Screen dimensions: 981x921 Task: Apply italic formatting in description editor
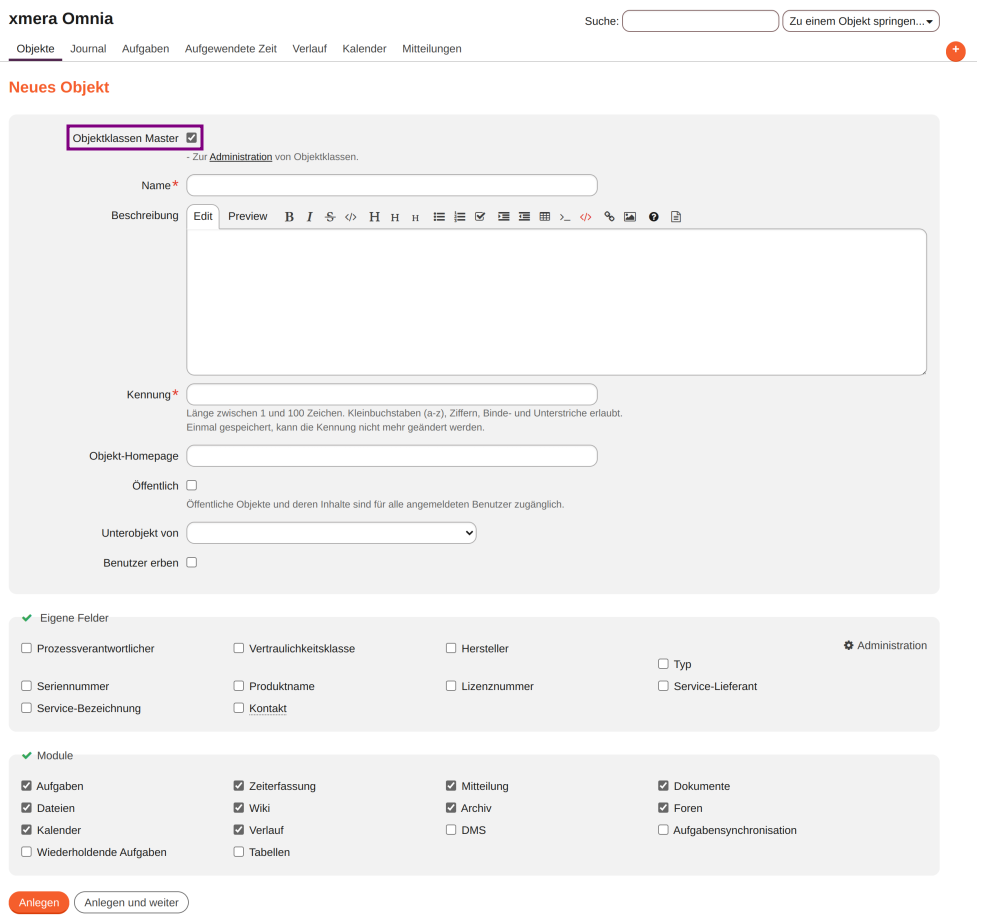pos(310,217)
